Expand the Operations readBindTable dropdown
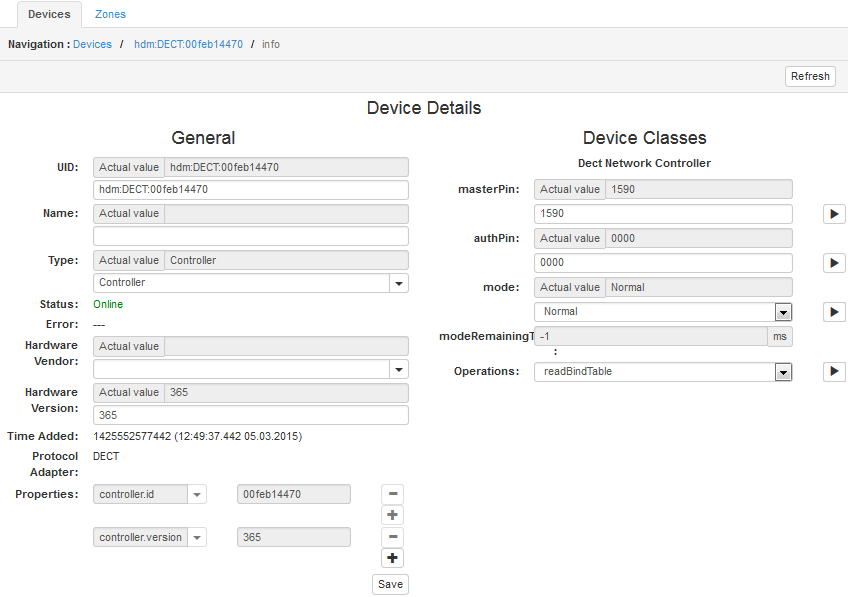This screenshot has width=848, height=597. click(783, 371)
